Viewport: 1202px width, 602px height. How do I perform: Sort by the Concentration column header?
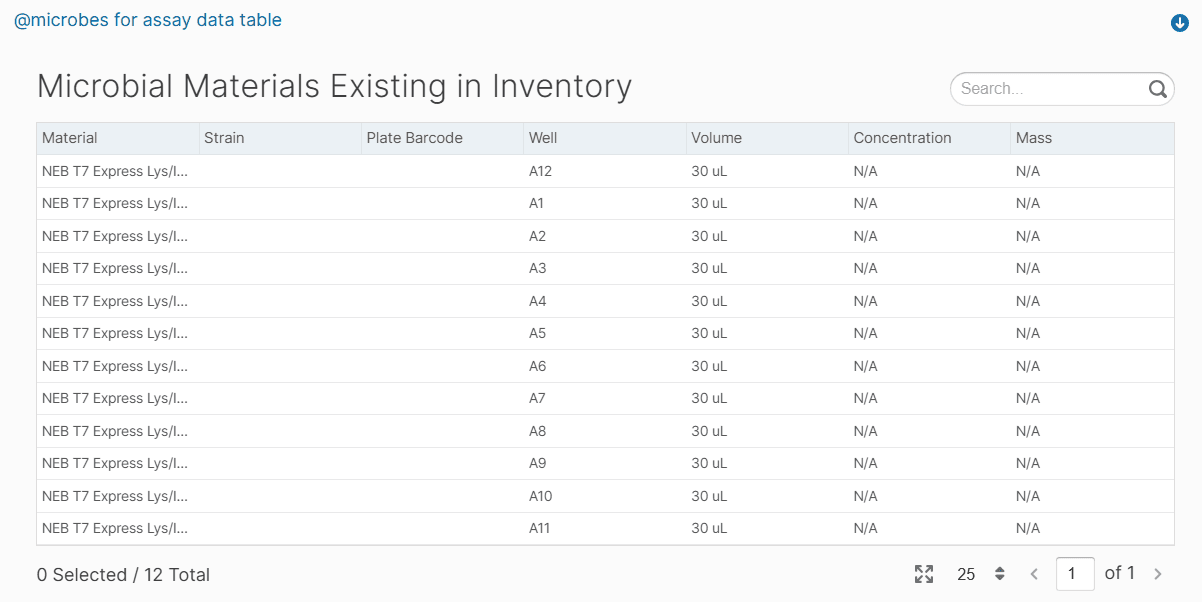pos(902,138)
